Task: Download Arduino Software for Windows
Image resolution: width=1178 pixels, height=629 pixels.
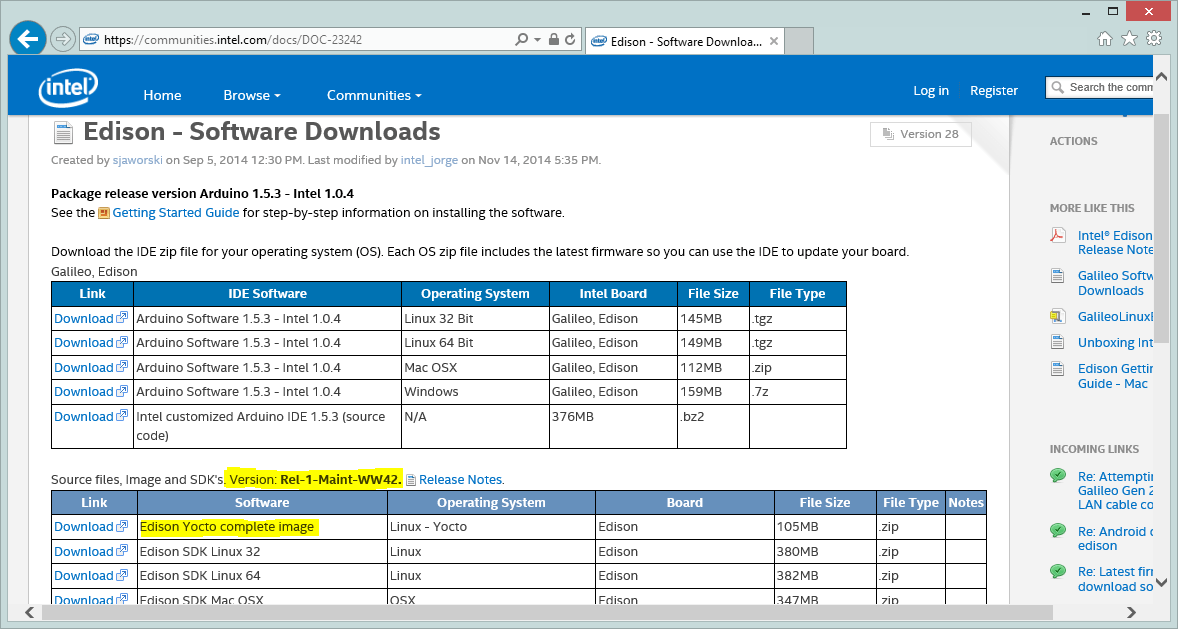Action: click(x=91, y=392)
